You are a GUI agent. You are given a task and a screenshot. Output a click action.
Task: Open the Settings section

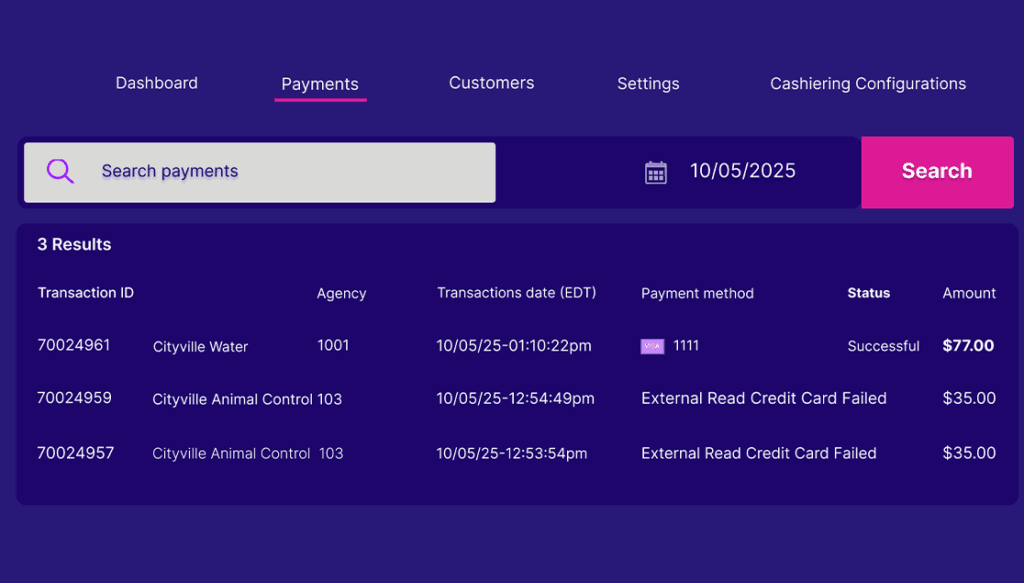click(x=647, y=84)
